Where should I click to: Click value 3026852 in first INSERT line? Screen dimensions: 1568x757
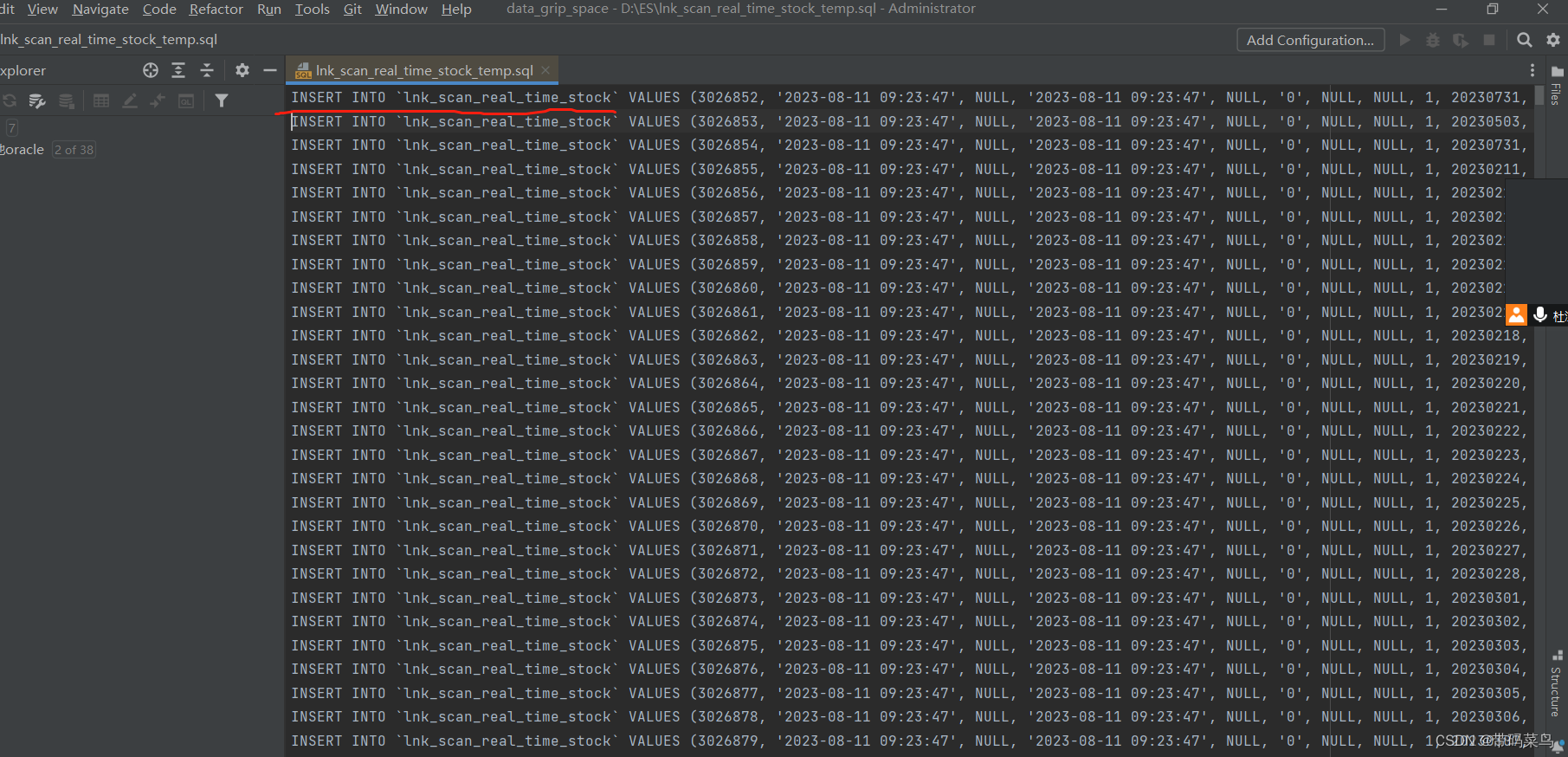coord(727,98)
